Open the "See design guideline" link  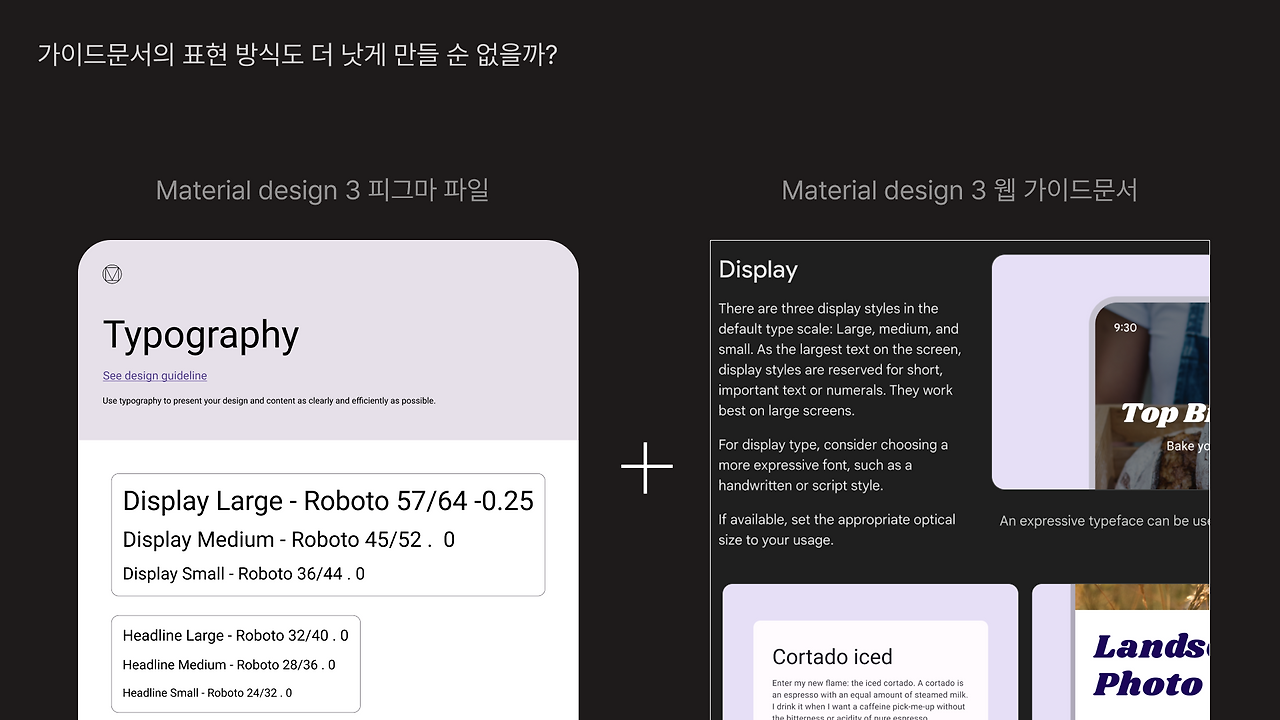[x=155, y=376]
